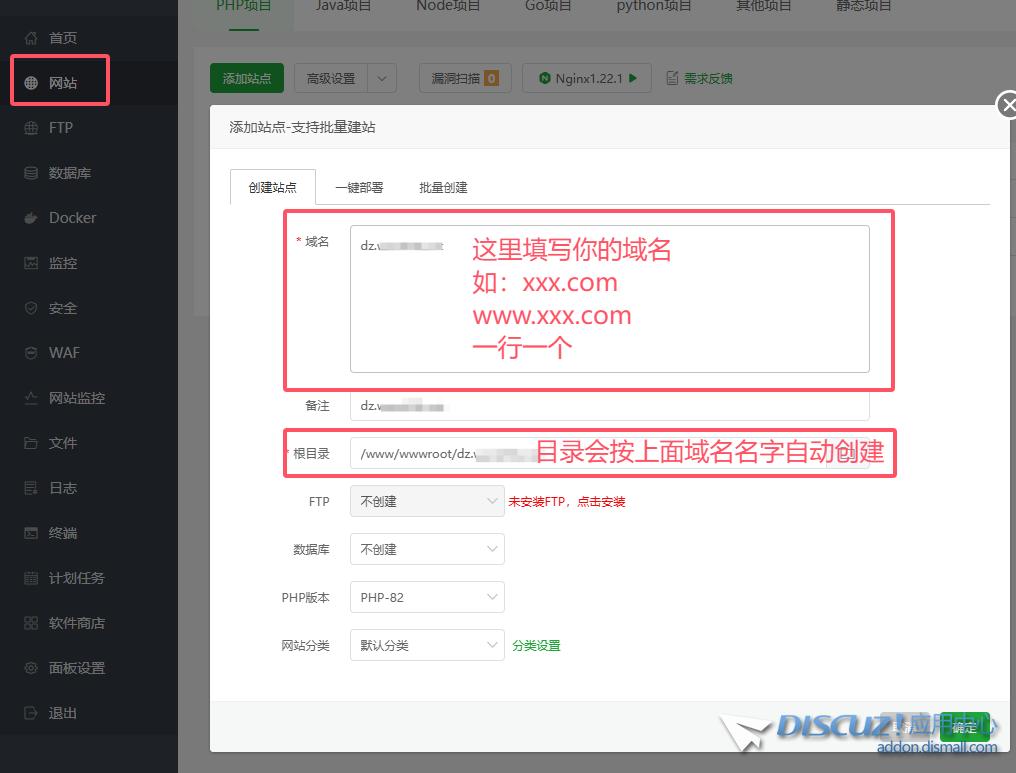Click the green Add Site button
Image resolution: width=1016 pixels, height=773 pixels.
point(247,79)
